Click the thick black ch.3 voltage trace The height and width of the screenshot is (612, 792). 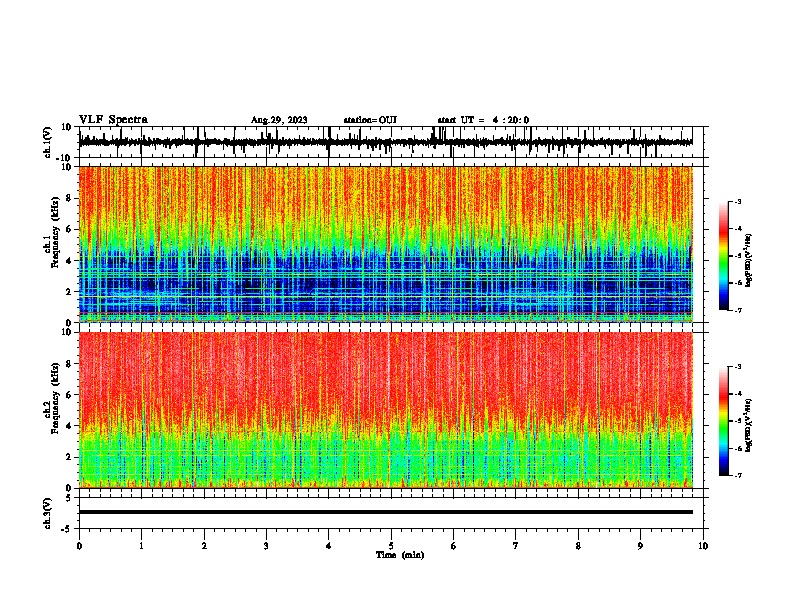coord(385,512)
